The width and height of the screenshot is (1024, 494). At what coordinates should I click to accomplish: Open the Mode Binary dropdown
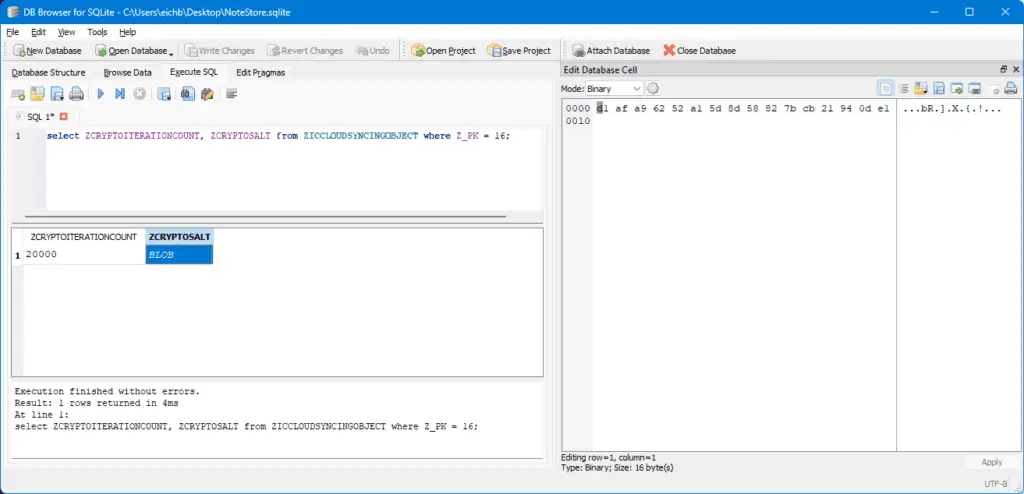(x=614, y=88)
